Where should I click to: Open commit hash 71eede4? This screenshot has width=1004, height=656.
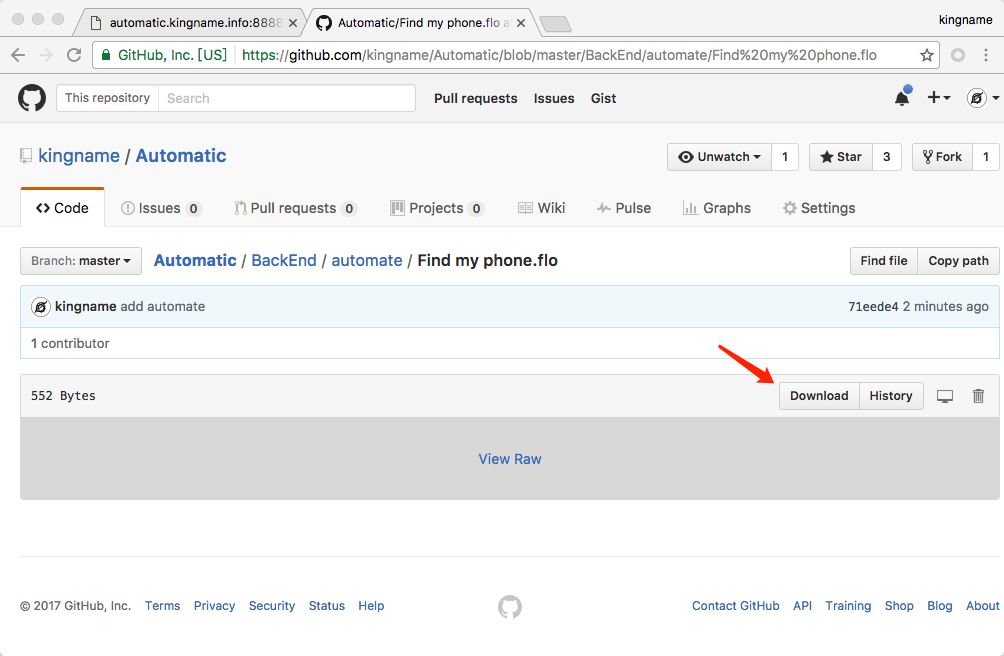[x=873, y=307]
